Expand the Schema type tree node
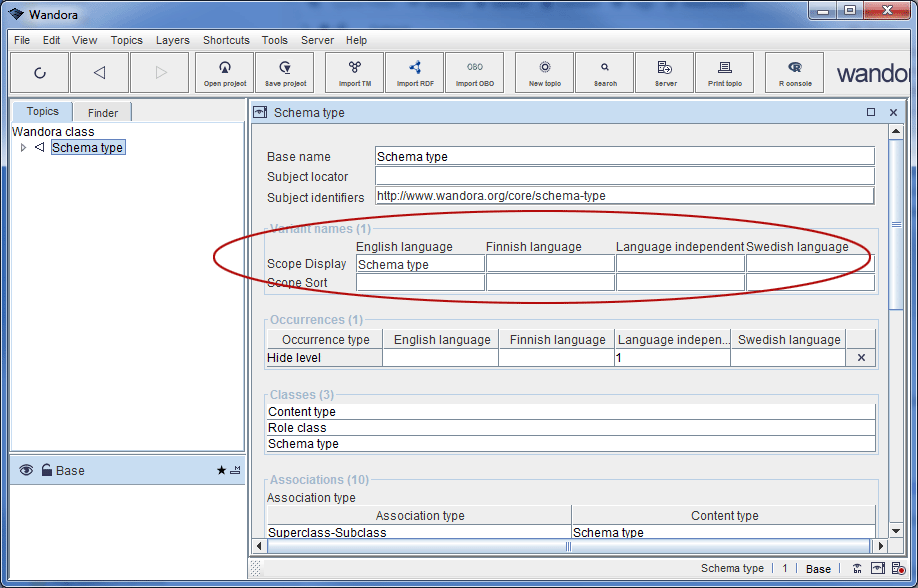 coord(24,148)
